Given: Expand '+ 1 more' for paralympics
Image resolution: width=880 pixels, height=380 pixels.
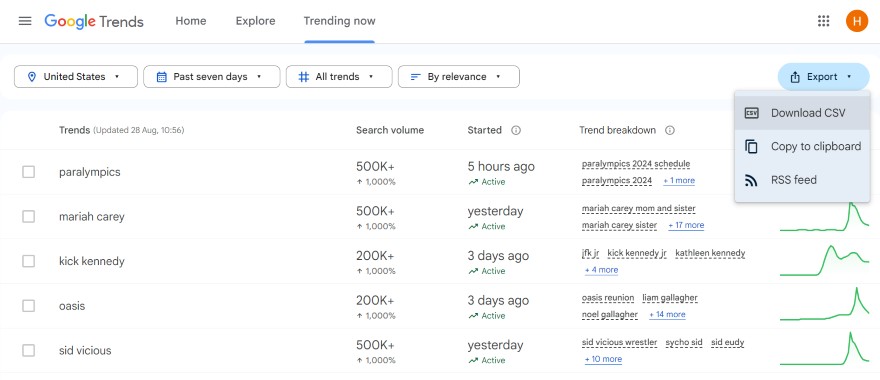Looking at the screenshot, I should [x=679, y=181].
